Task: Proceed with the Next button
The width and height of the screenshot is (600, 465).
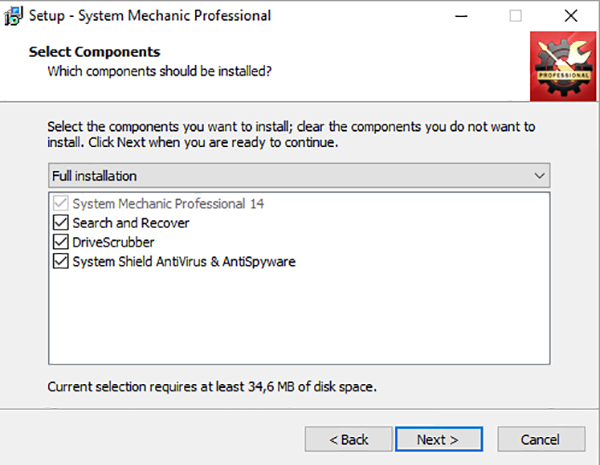Action: tap(437, 439)
